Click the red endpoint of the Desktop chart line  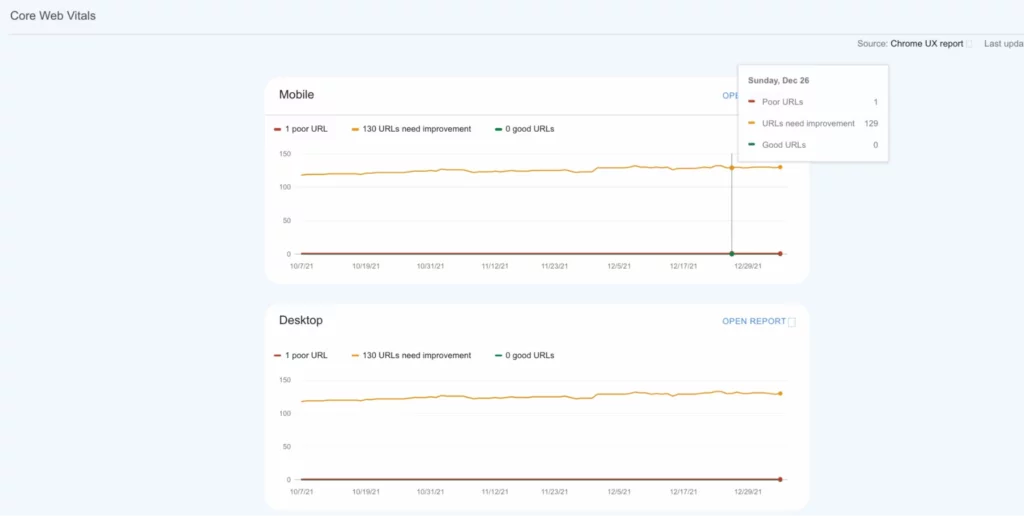[x=780, y=480]
